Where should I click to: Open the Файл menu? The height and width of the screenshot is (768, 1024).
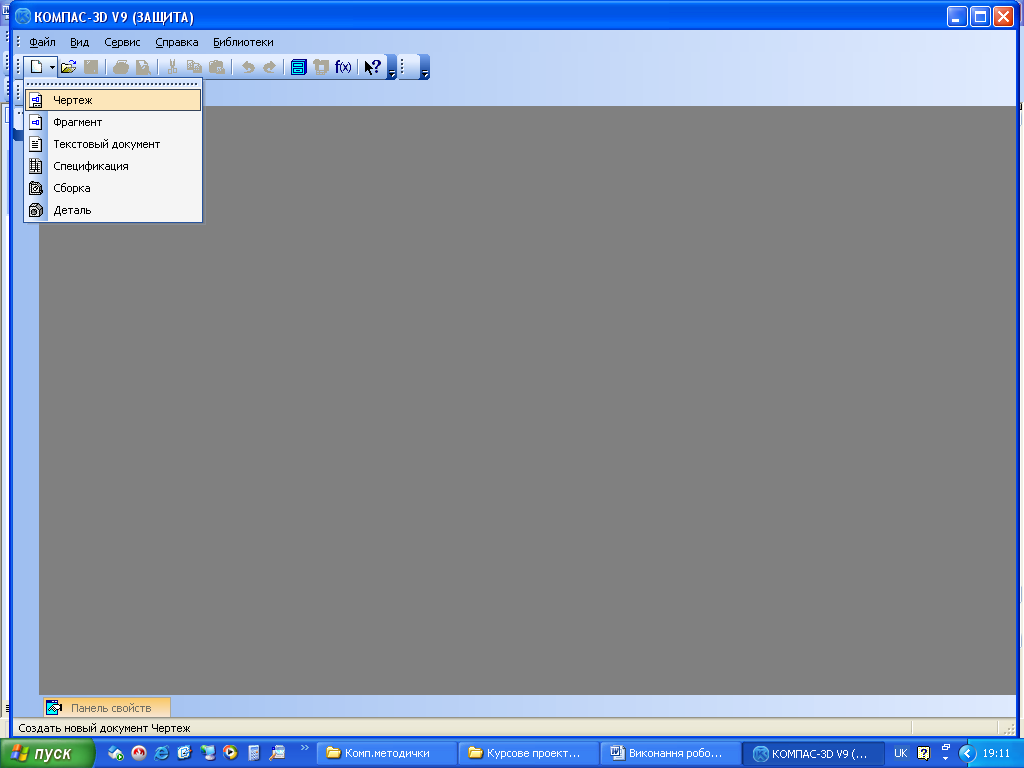42,42
